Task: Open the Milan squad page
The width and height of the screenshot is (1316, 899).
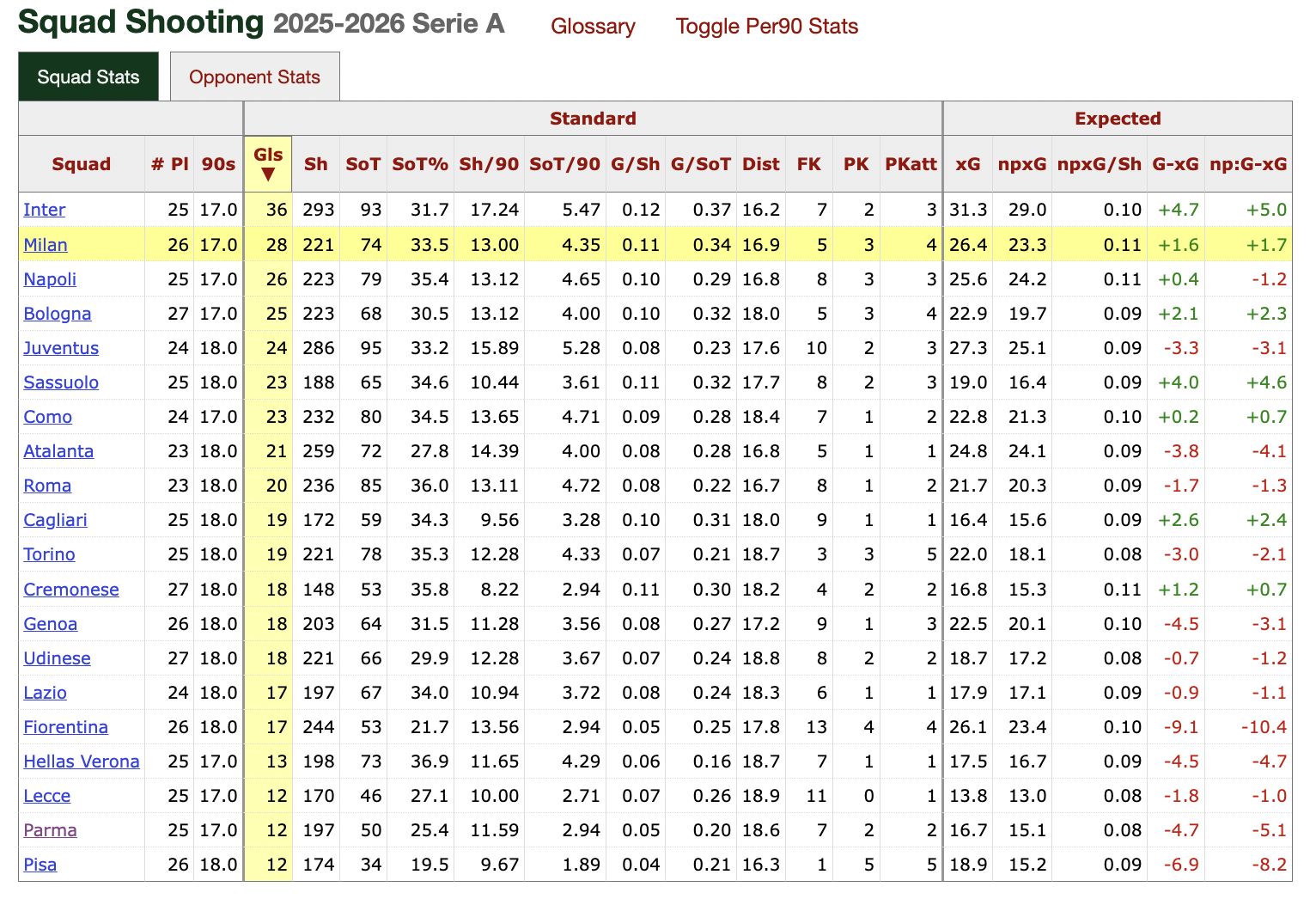Action: point(45,245)
